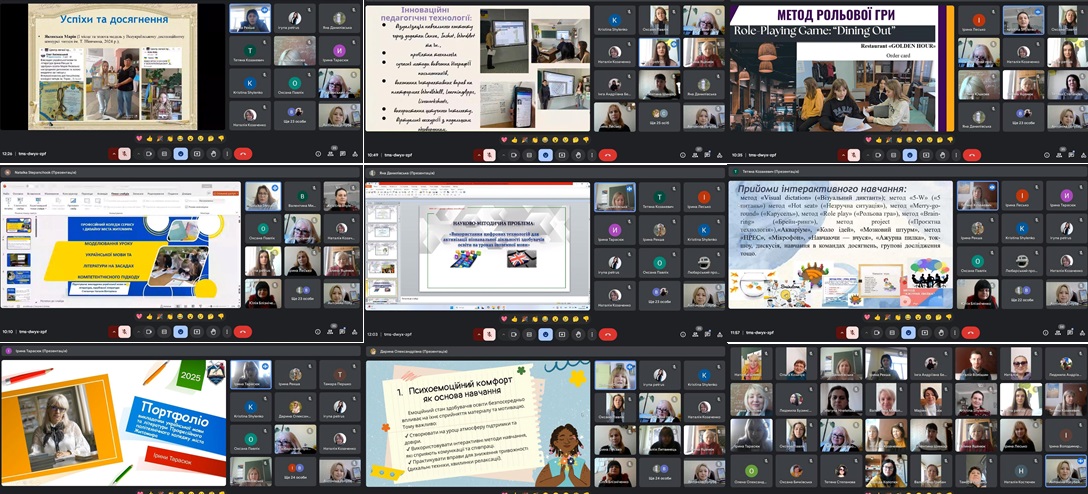Image resolution: width=1088 pixels, height=494 pixels.
Task: Turn on camera in Інноваційні педагогічні технології meeting
Action: 512,155
